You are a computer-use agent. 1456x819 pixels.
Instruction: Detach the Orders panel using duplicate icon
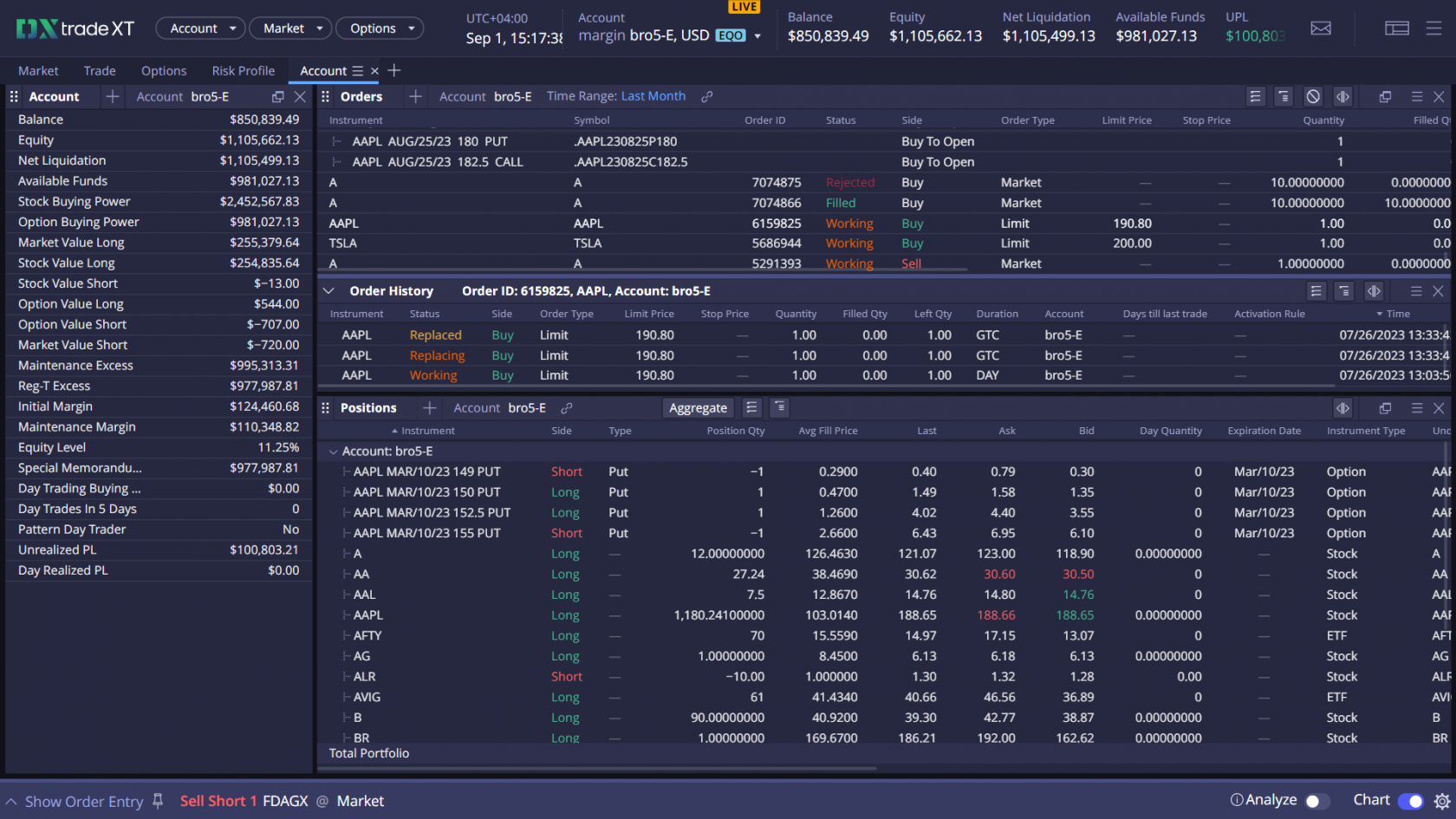pos(1384,96)
